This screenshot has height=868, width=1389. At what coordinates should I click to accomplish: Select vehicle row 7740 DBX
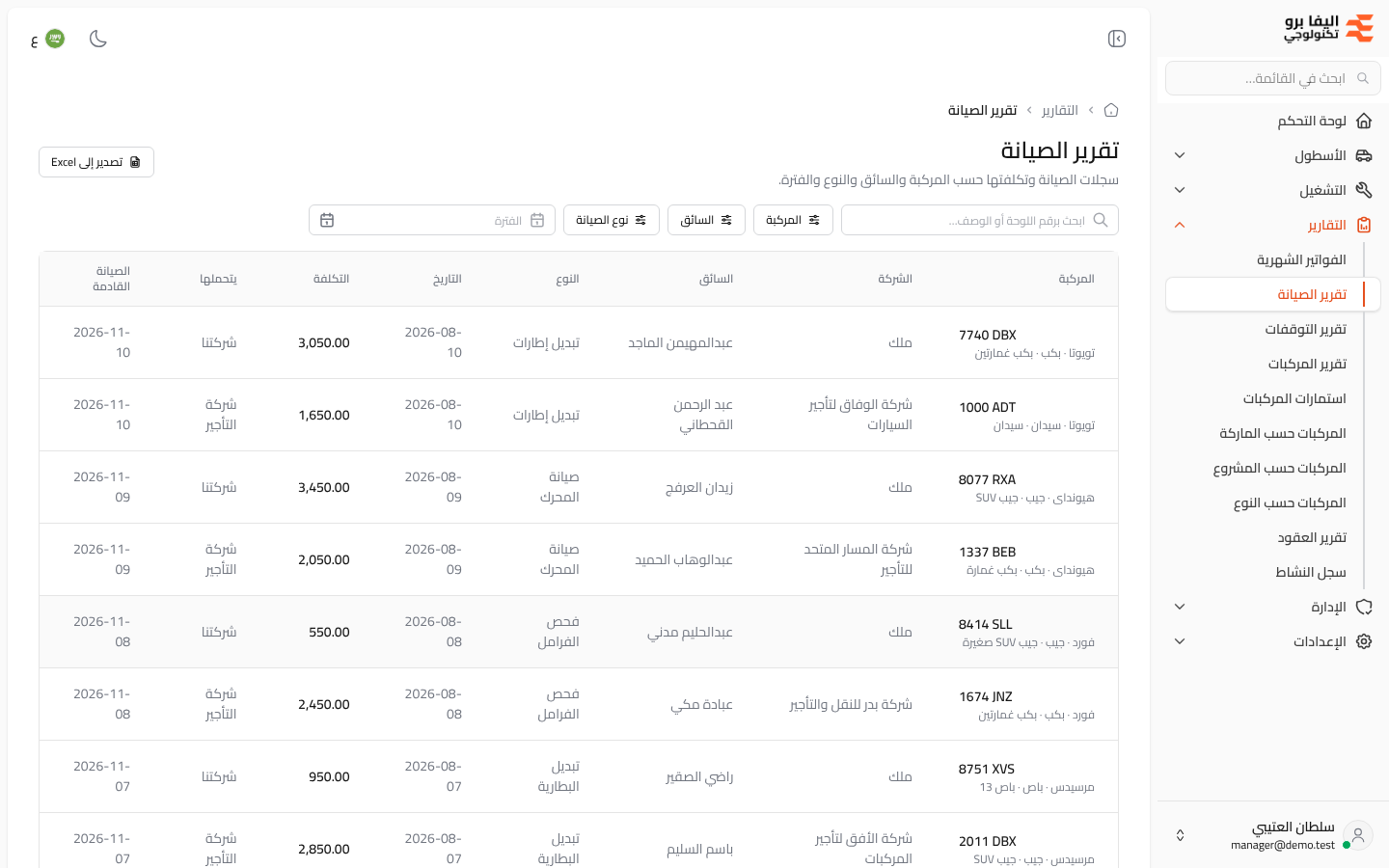[579, 342]
